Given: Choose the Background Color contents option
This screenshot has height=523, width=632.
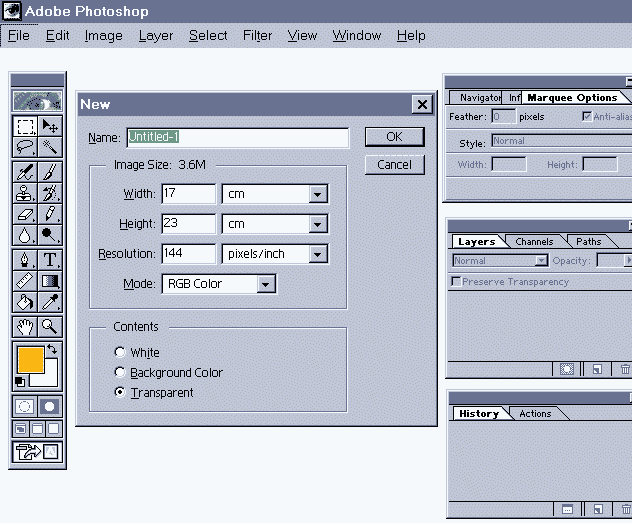Looking at the screenshot, I should 120,372.
